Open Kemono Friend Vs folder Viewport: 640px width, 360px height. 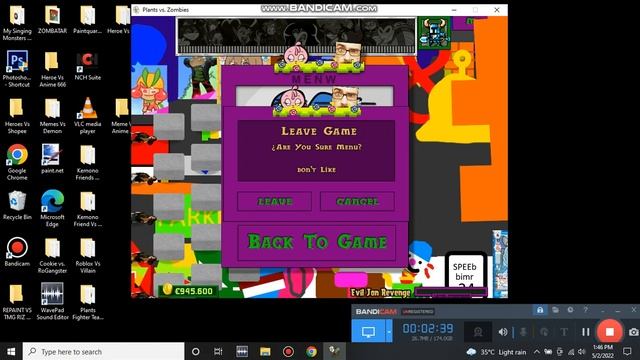point(87,209)
